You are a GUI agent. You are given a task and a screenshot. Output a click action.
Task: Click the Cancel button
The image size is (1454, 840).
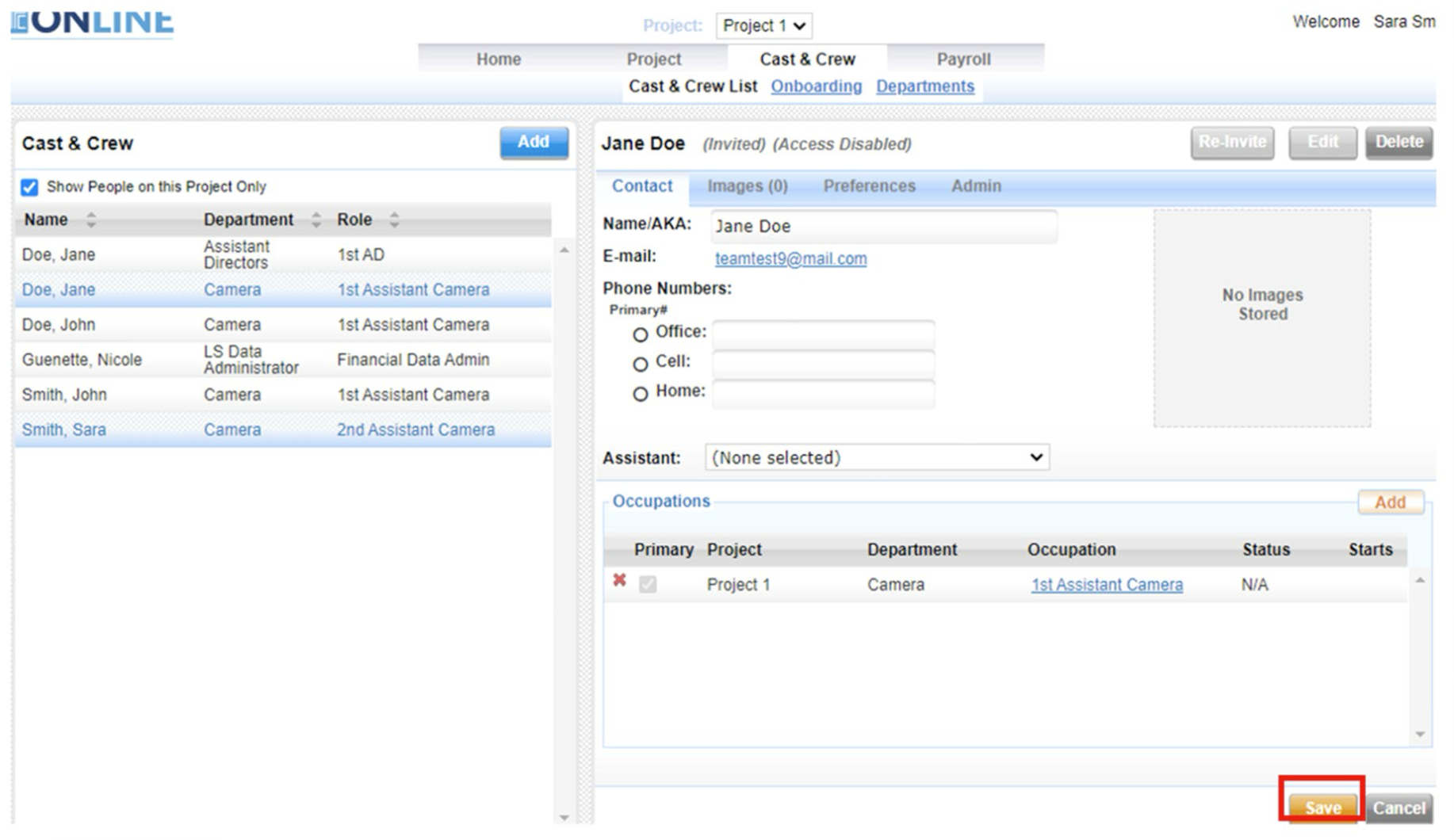1399,808
